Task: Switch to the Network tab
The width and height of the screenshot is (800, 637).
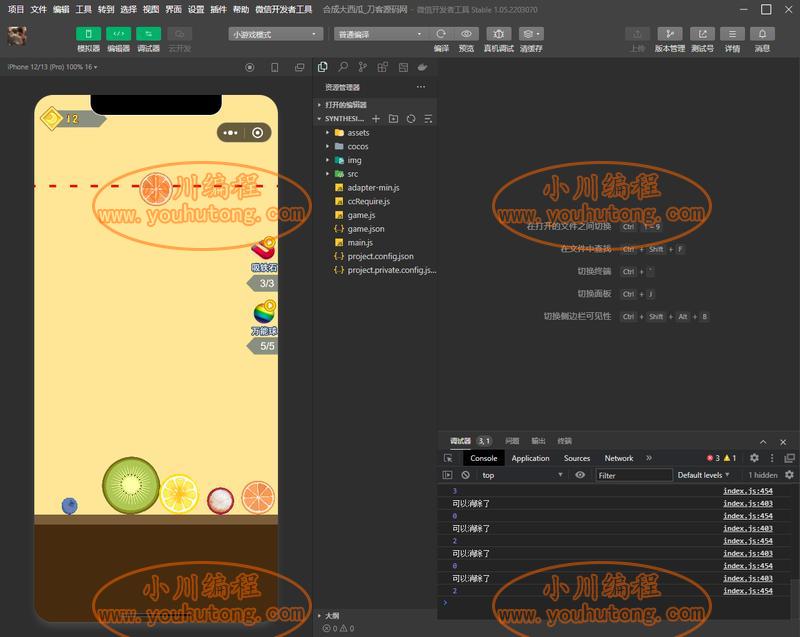Action: pyautogui.click(x=619, y=458)
